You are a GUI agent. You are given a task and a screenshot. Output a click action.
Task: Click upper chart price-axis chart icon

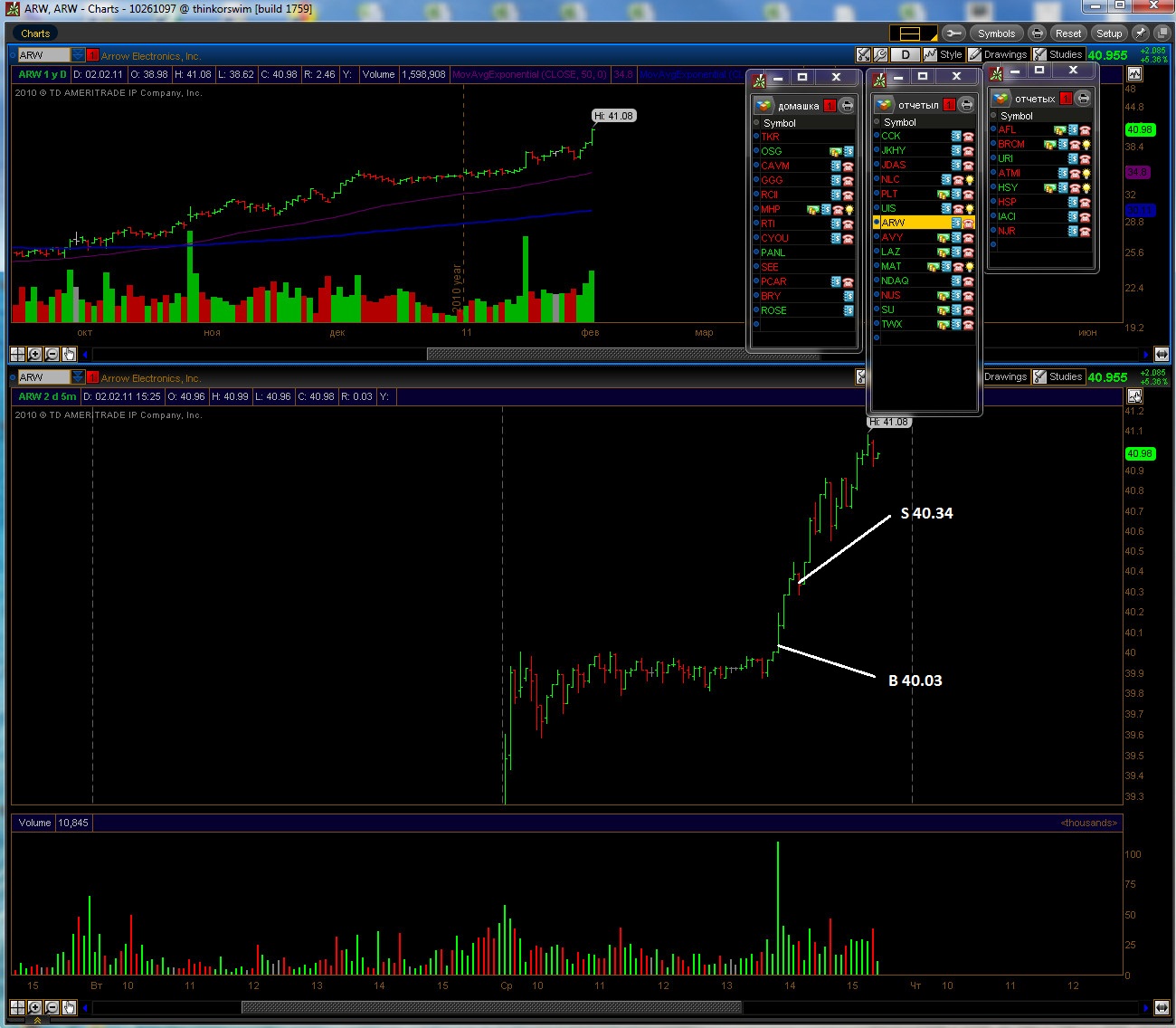[1134, 74]
